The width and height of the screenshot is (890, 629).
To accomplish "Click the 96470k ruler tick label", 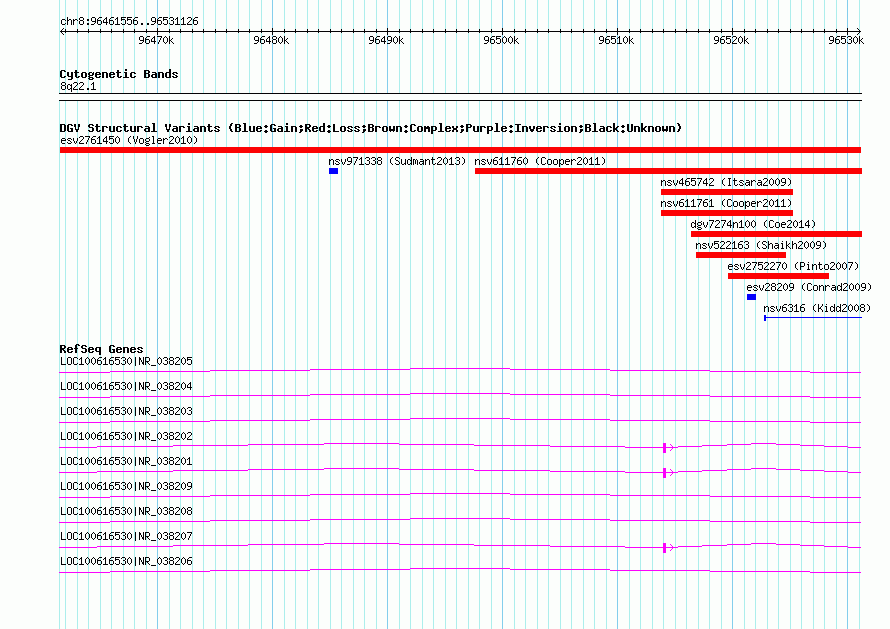I will [x=156, y=40].
